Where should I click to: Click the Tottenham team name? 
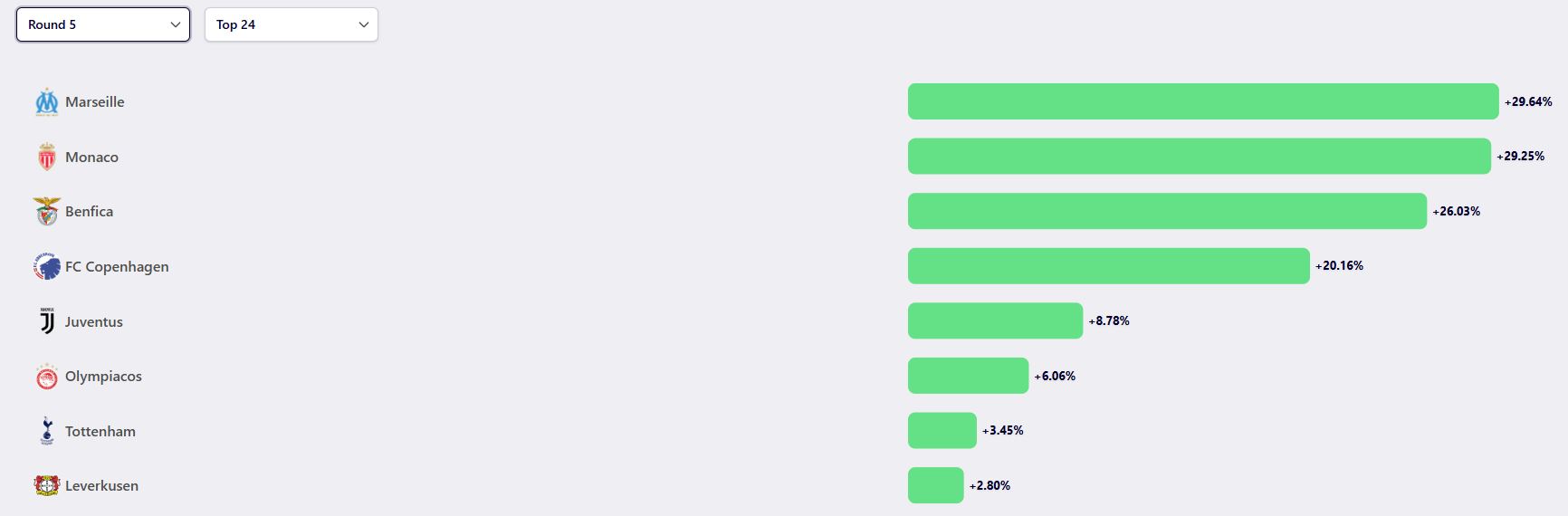click(100, 432)
